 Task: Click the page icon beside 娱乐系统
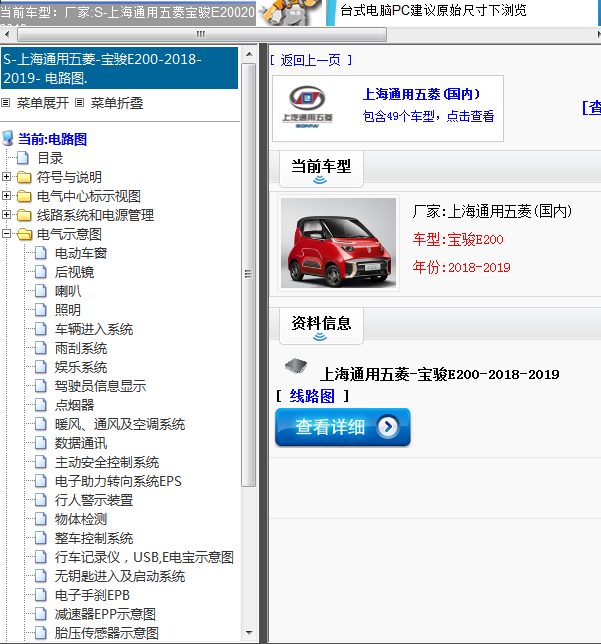[x=40, y=367]
